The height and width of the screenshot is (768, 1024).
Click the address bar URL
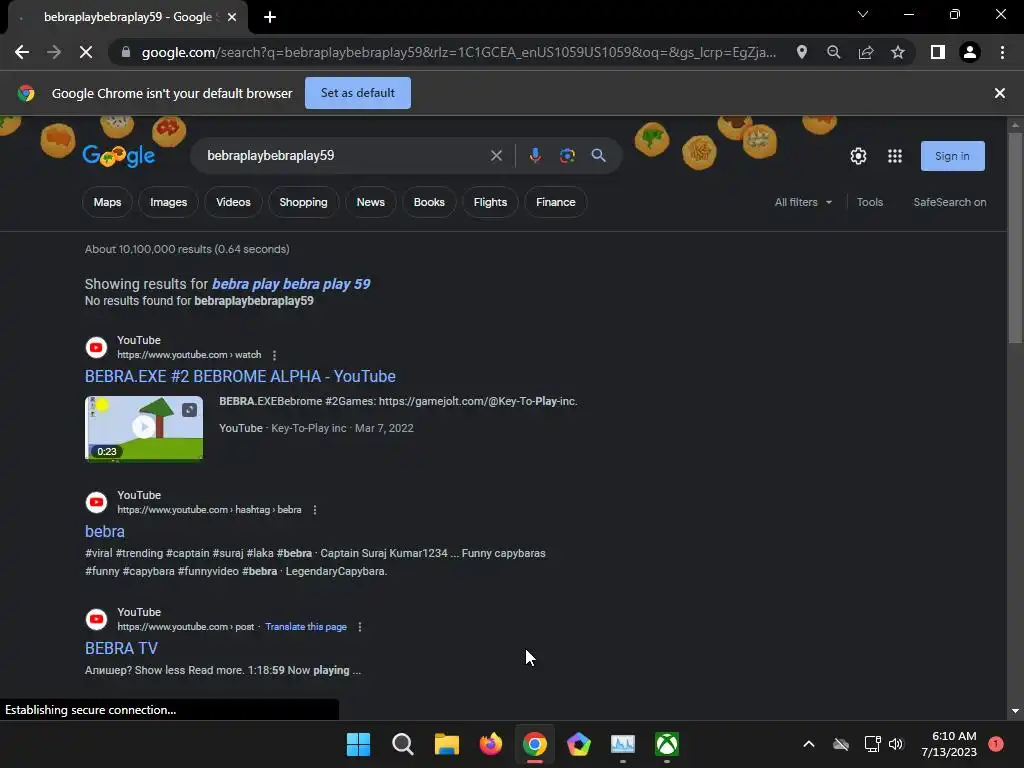pos(458,52)
